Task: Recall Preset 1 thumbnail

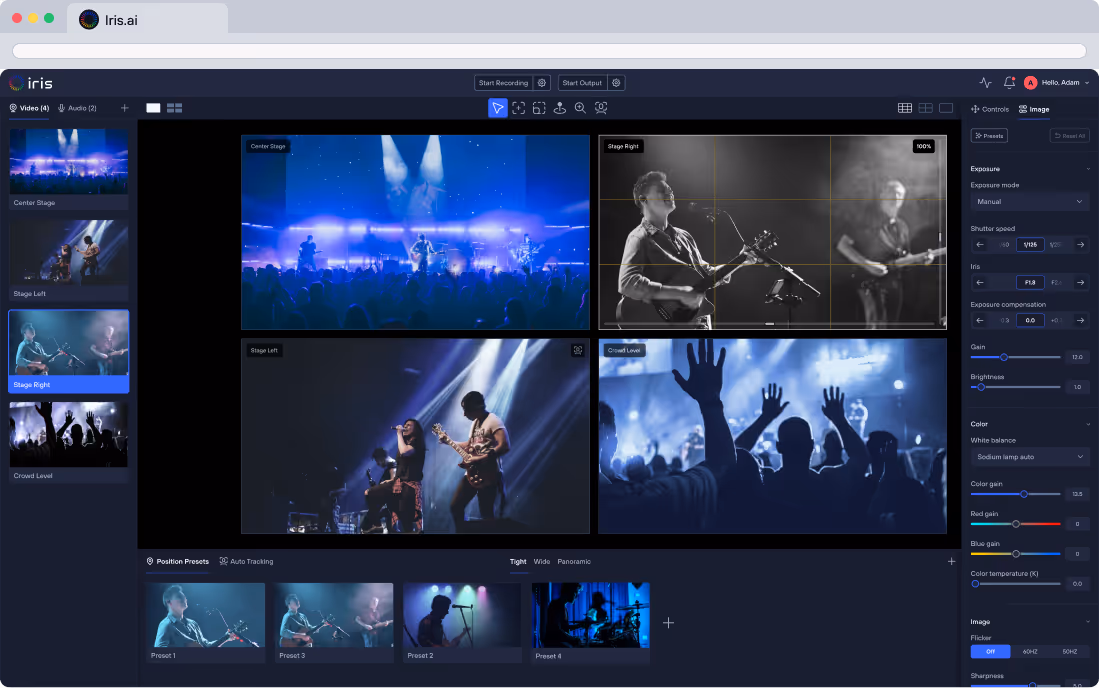Action: tap(205, 622)
